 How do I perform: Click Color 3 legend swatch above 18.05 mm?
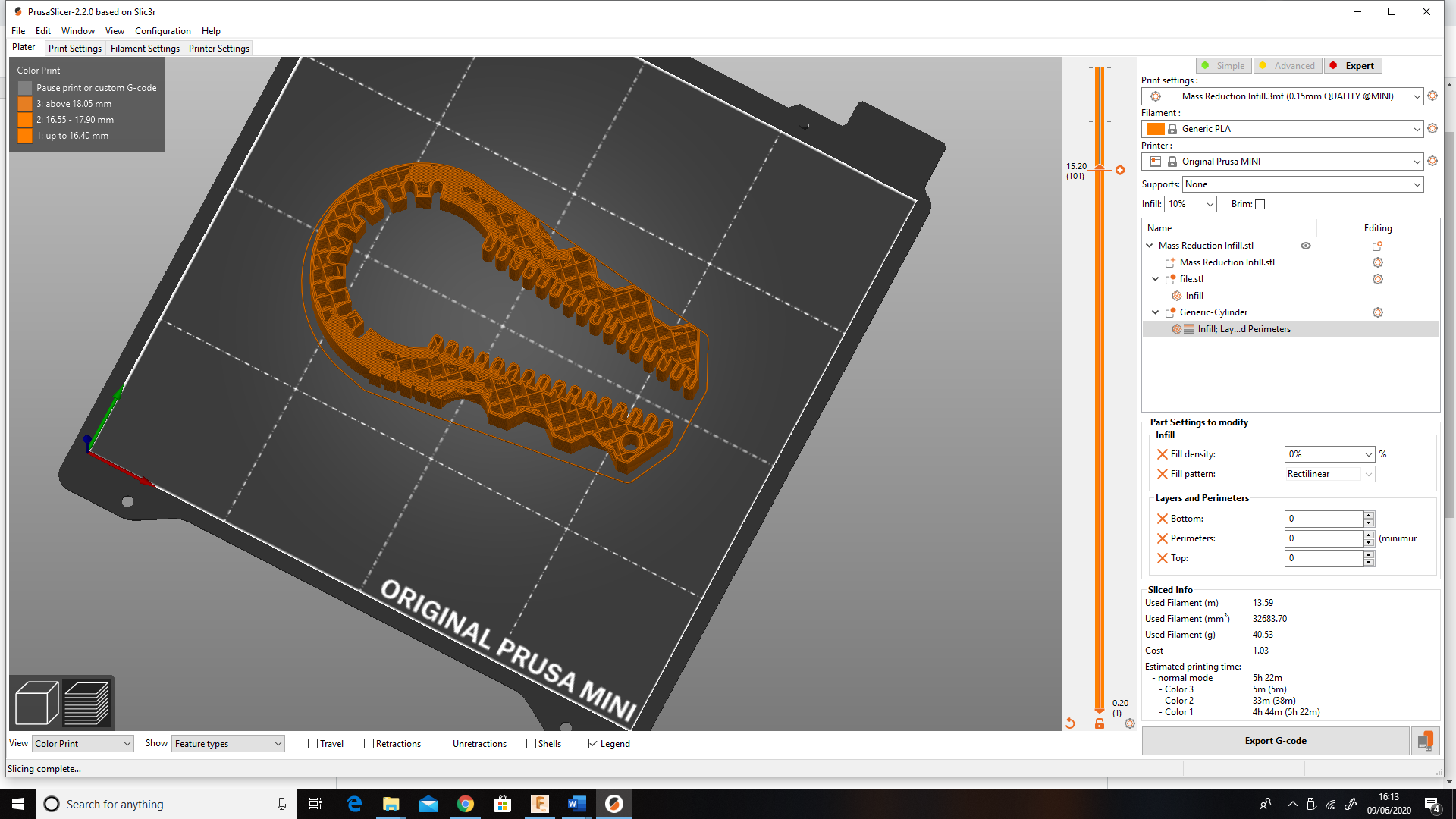point(25,104)
